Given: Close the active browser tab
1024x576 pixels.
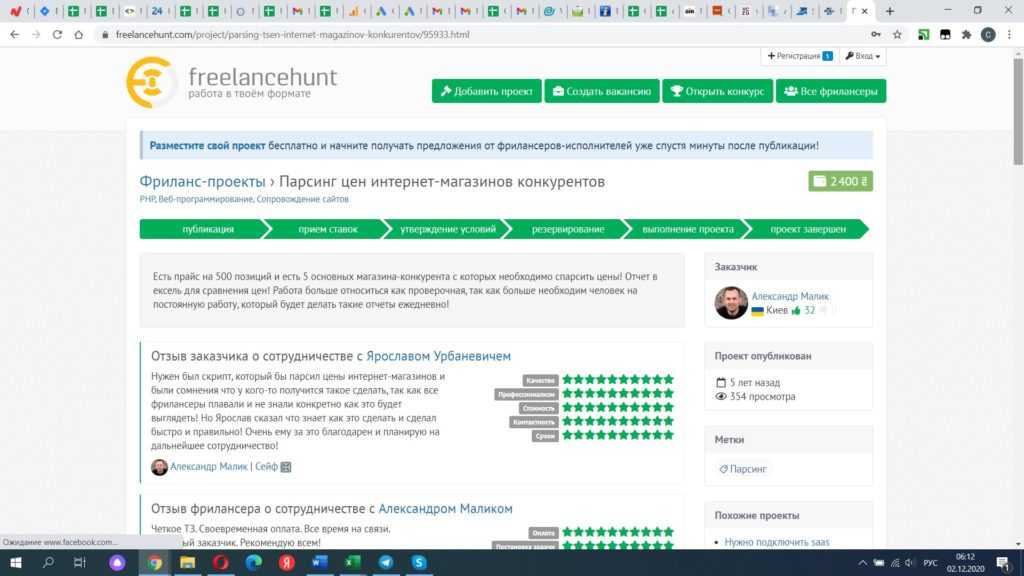Looking at the screenshot, I should [x=865, y=11].
